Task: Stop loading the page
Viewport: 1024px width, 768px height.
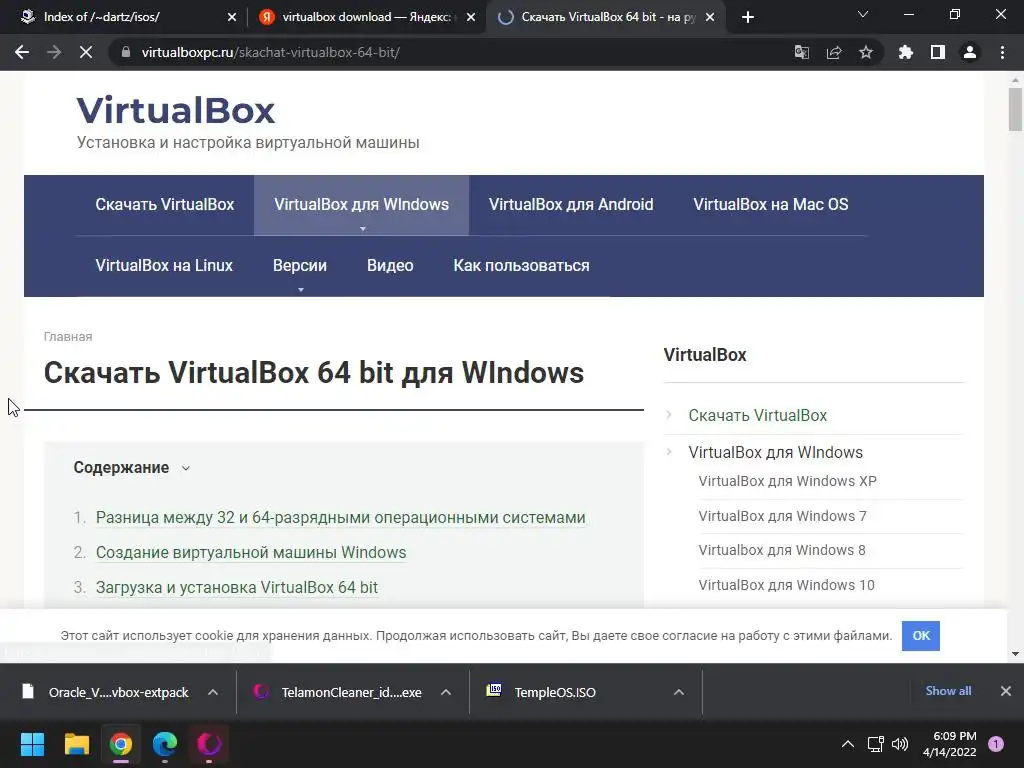Action: (x=86, y=52)
